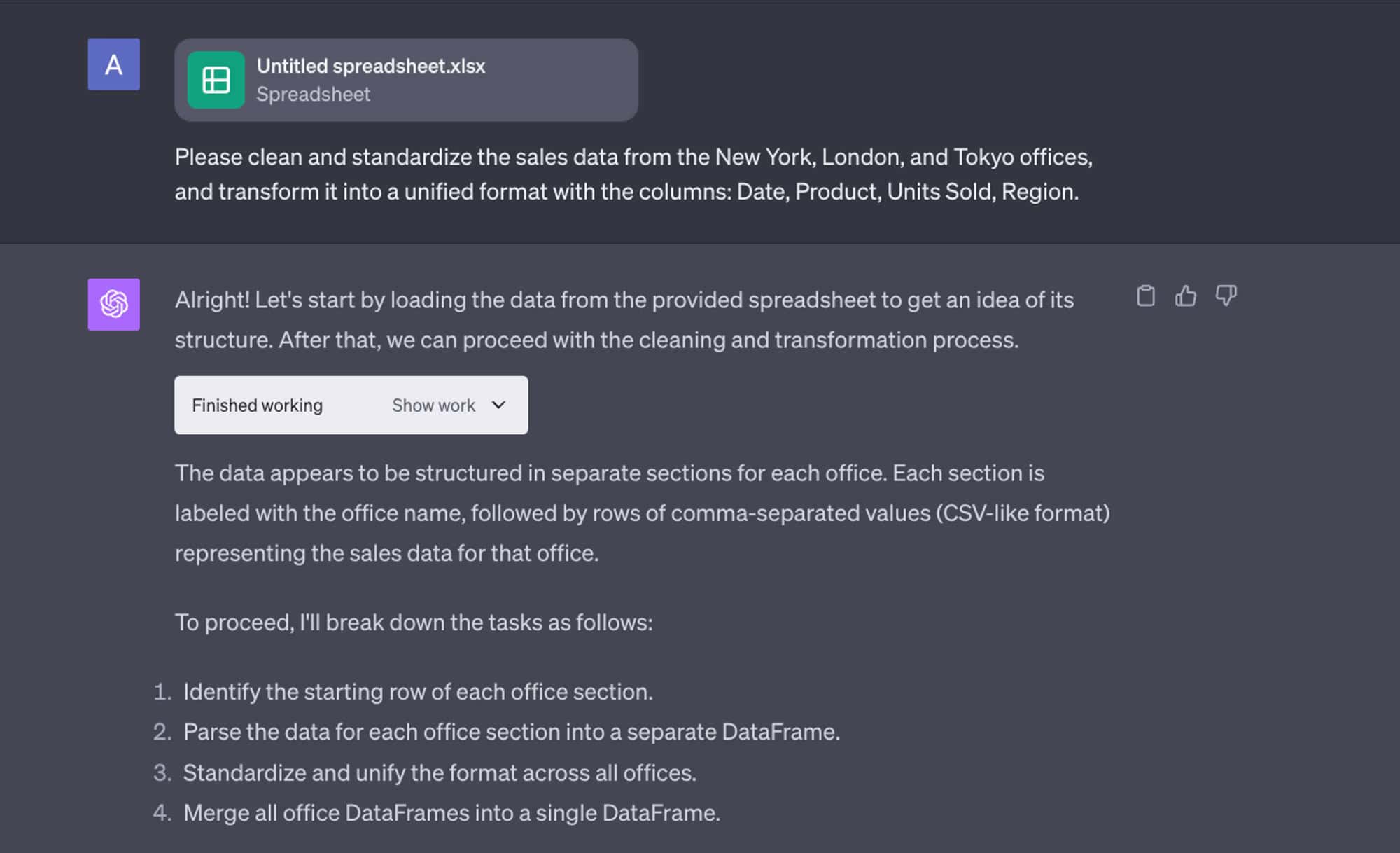This screenshot has width=1400, height=853.
Task: Click the user prompt about cleaning sales data
Action: [633, 174]
